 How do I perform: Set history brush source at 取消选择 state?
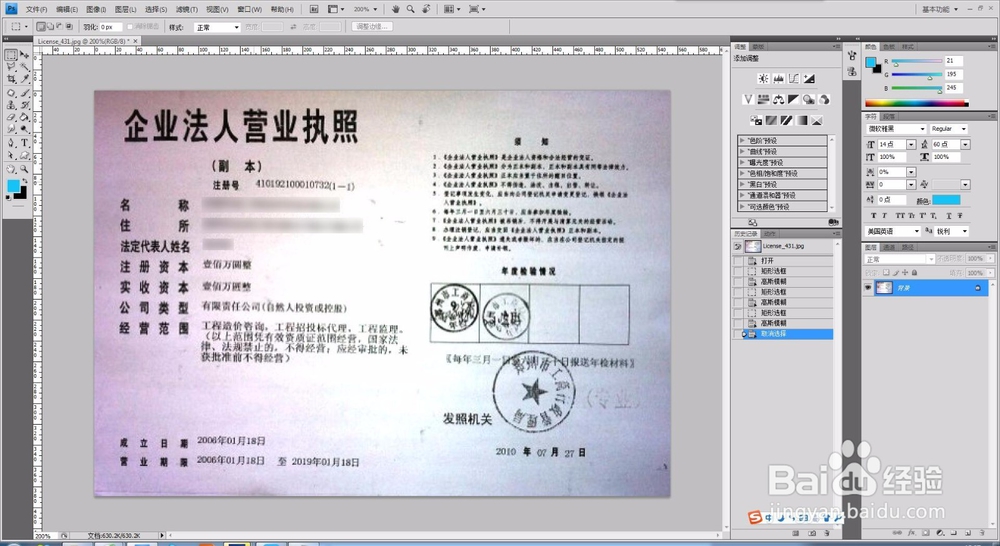[x=739, y=334]
